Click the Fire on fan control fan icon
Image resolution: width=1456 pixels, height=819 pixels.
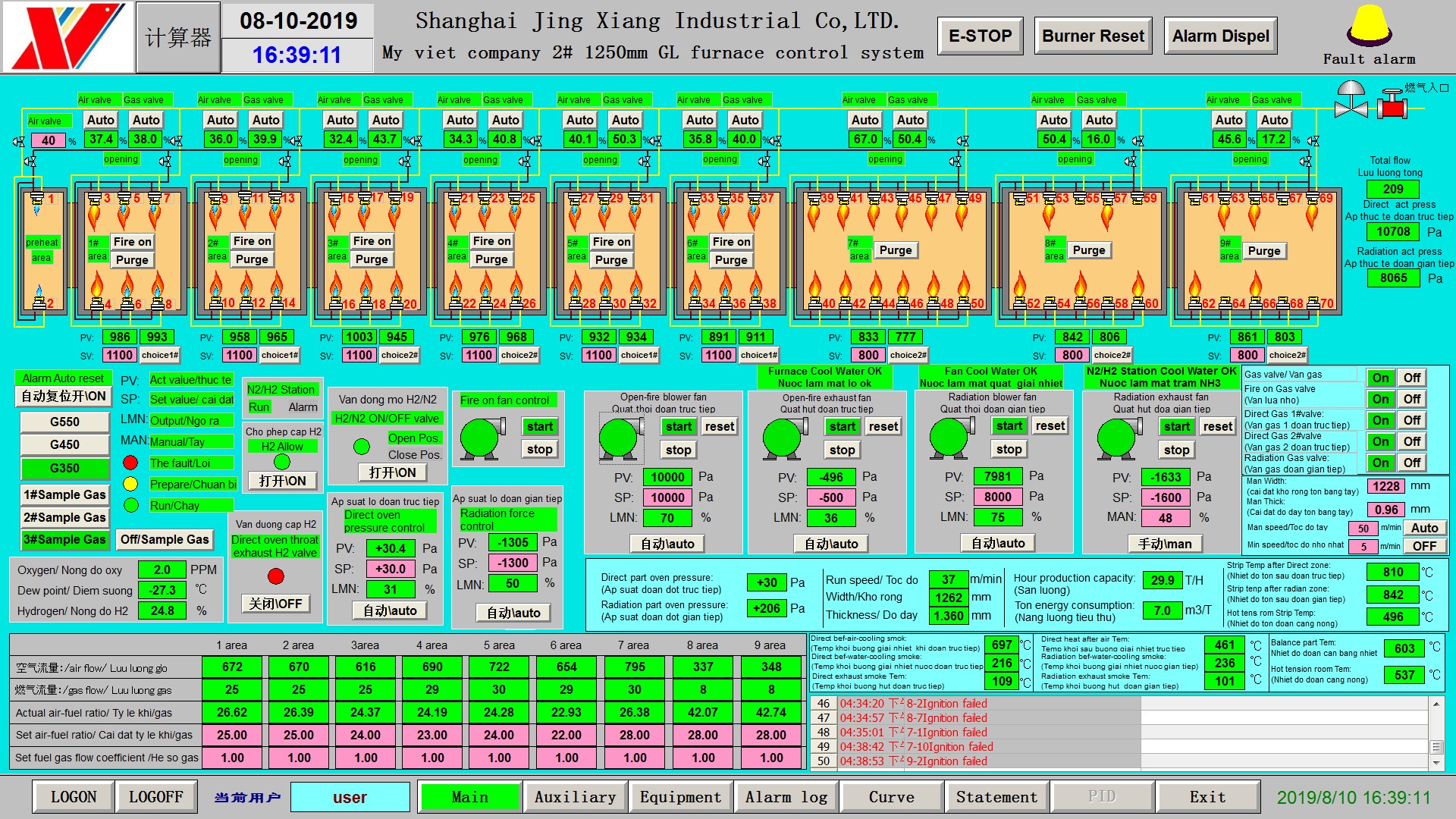click(481, 438)
